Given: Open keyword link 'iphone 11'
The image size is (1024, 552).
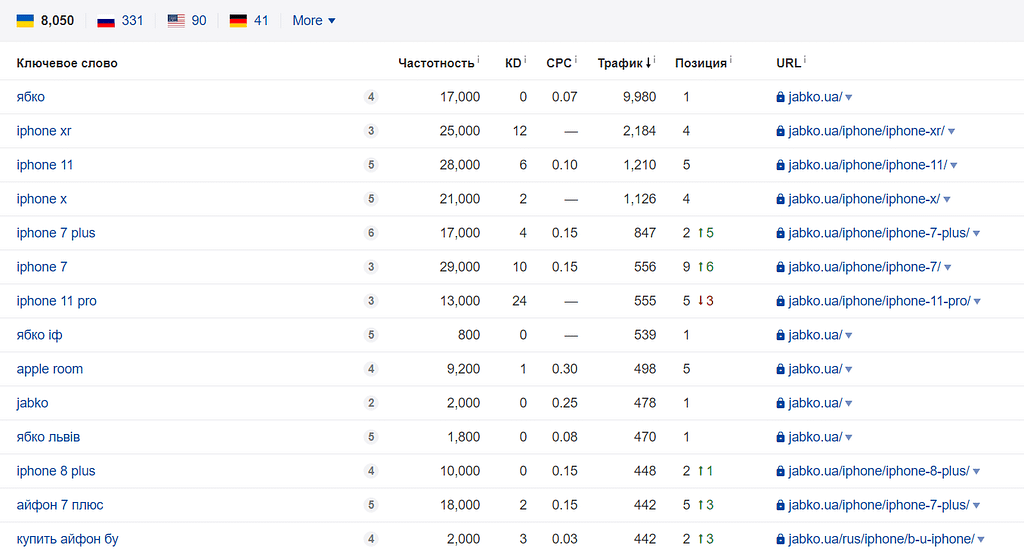Looking at the screenshot, I should (x=44, y=165).
